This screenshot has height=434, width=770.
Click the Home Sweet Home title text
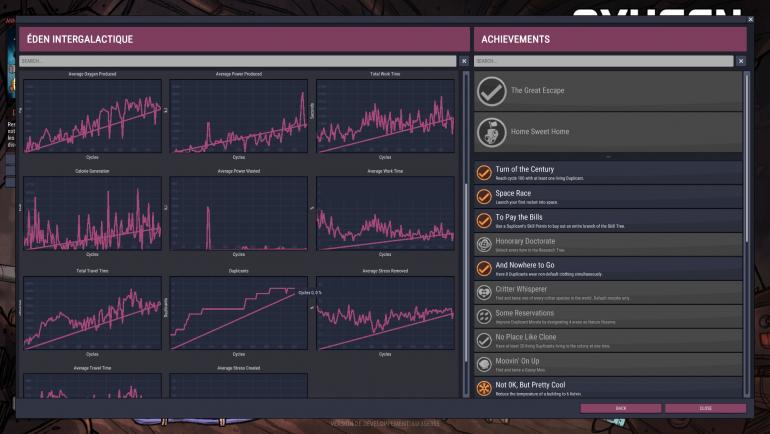point(540,132)
